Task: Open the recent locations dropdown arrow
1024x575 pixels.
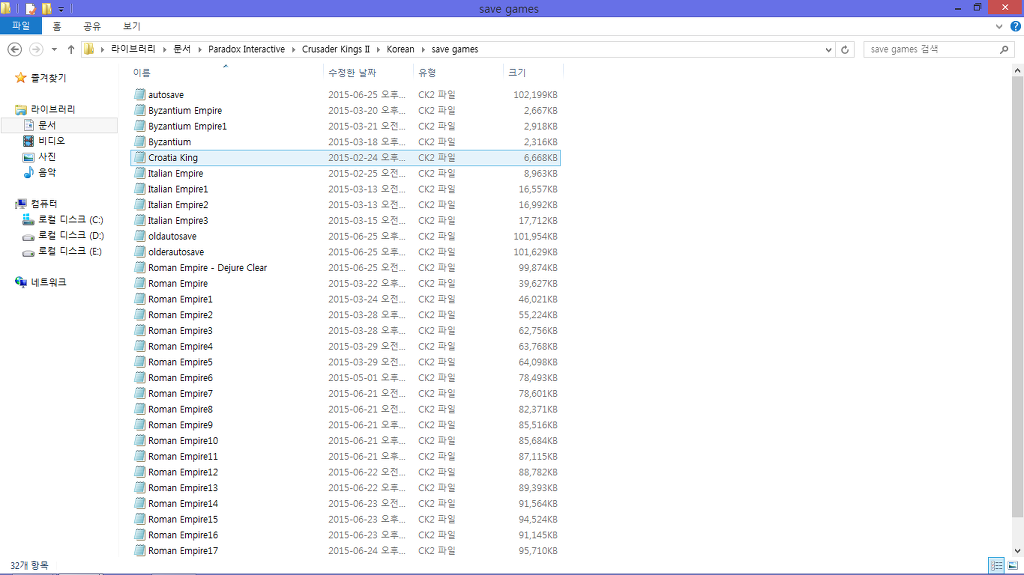Action: pyautogui.click(x=55, y=49)
